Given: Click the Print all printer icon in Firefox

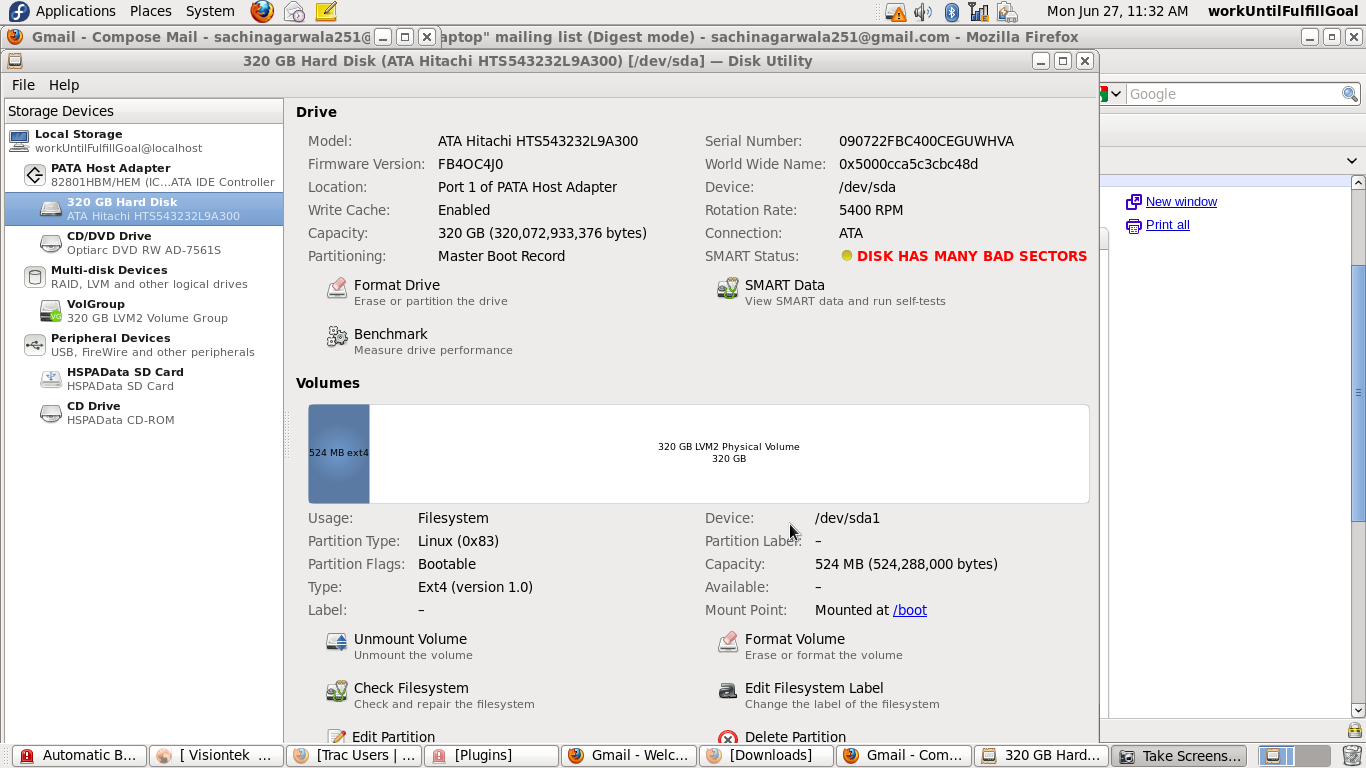Looking at the screenshot, I should tap(1134, 226).
